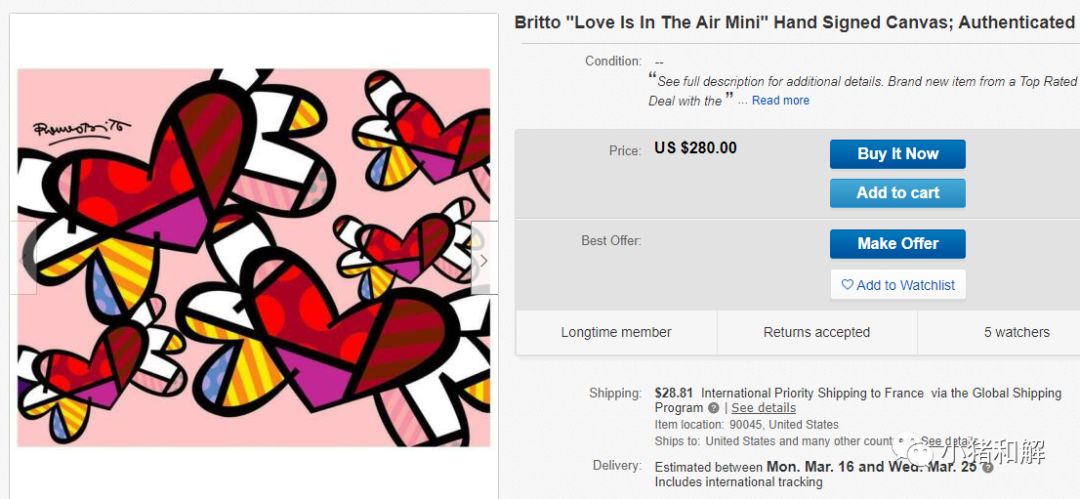Viewport: 1080px width, 499px height.
Task: Add the item to cart
Action: click(x=897, y=193)
